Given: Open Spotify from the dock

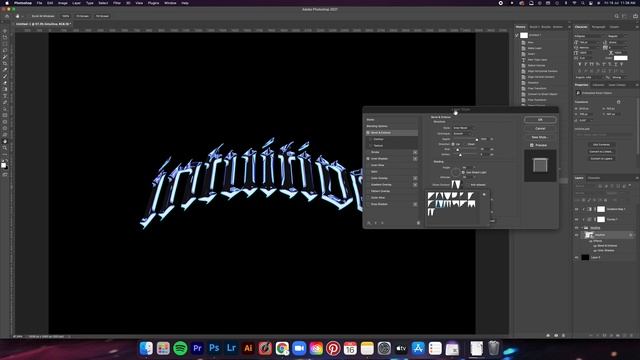Looking at the screenshot, I should pos(180,348).
